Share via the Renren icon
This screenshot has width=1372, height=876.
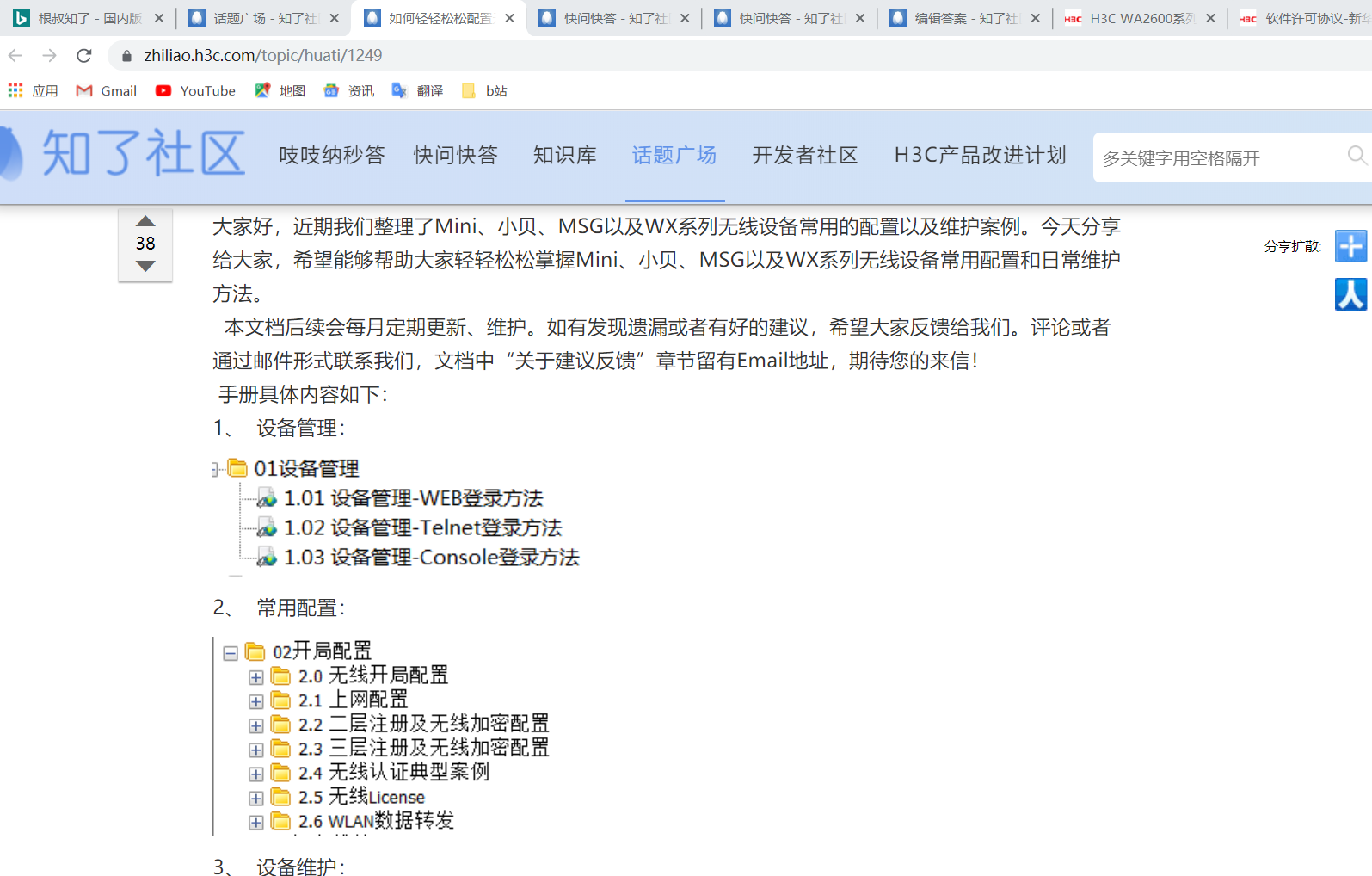[1350, 294]
